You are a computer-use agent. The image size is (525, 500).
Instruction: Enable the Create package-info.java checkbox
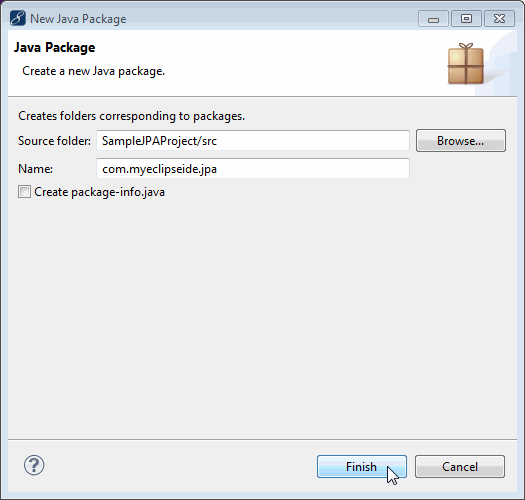[24, 192]
